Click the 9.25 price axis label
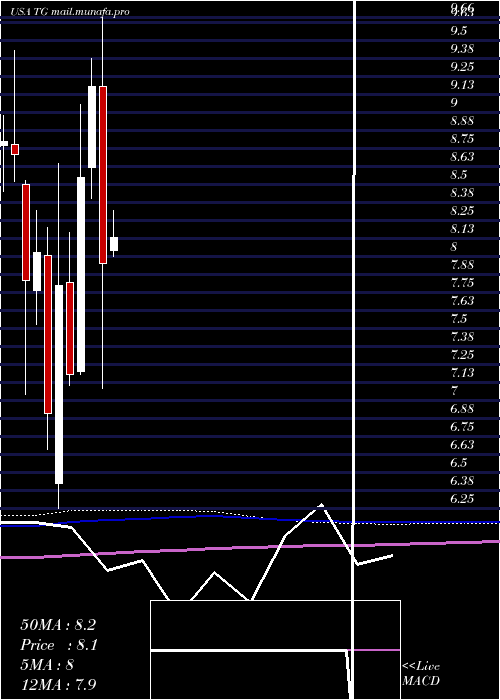This screenshot has width=500, height=700. point(462,67)
